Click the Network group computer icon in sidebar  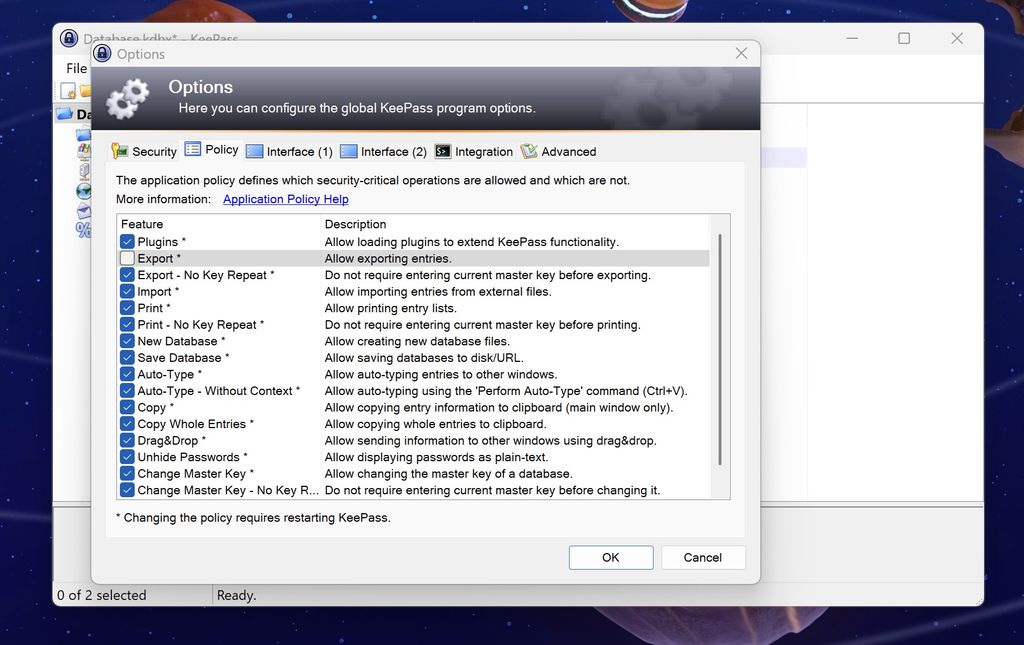[84, 171]
